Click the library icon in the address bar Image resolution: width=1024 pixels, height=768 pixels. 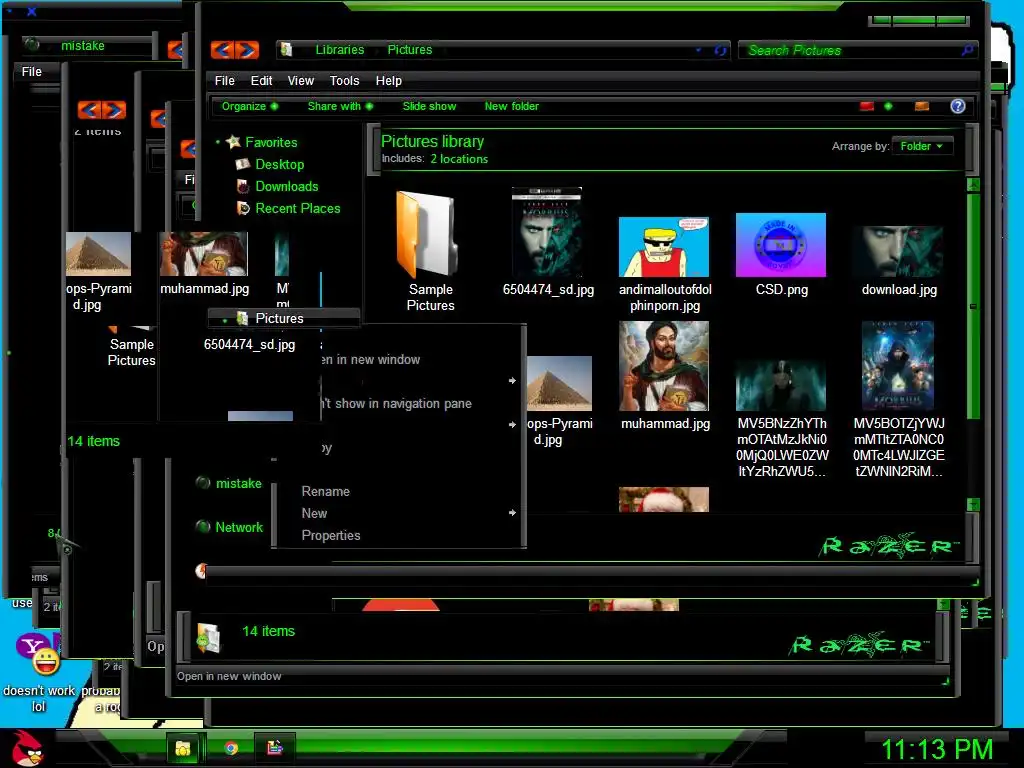tap(287, 50)
